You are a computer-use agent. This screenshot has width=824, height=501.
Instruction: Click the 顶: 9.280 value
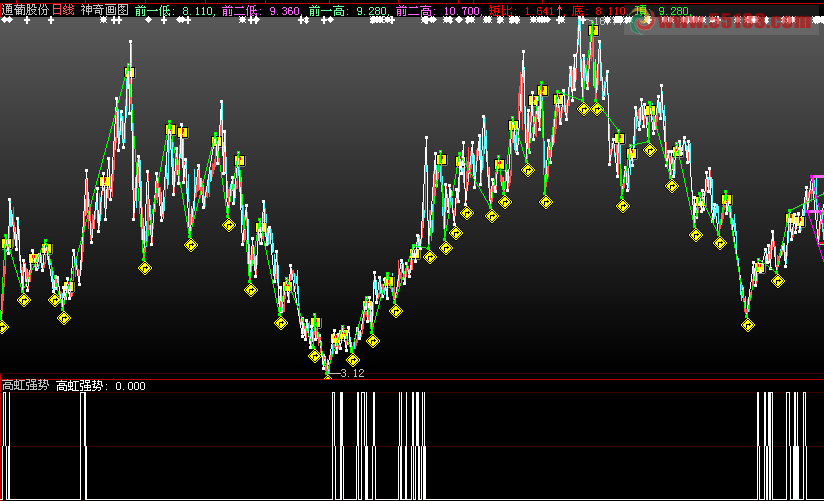click(x=663, y=11)
